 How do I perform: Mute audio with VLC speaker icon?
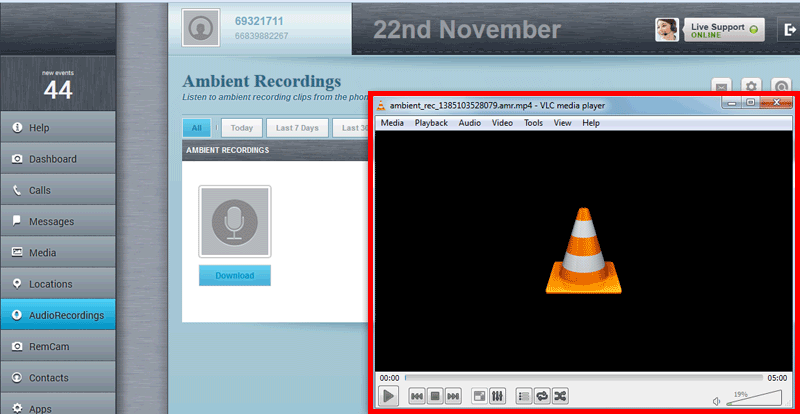[x=716, y=401]
